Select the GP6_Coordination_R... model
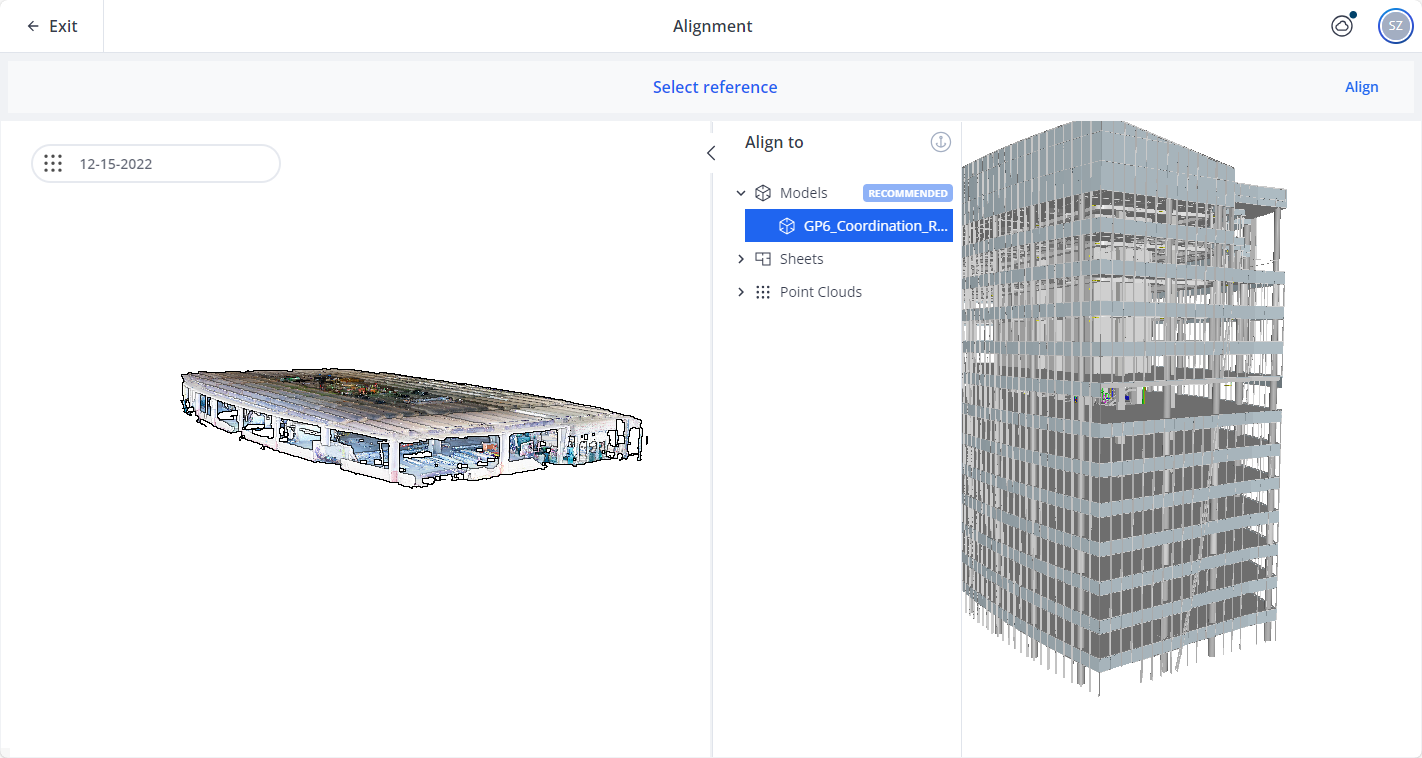Viewport: 1422px width, 758px height. [x=875, y=226]
